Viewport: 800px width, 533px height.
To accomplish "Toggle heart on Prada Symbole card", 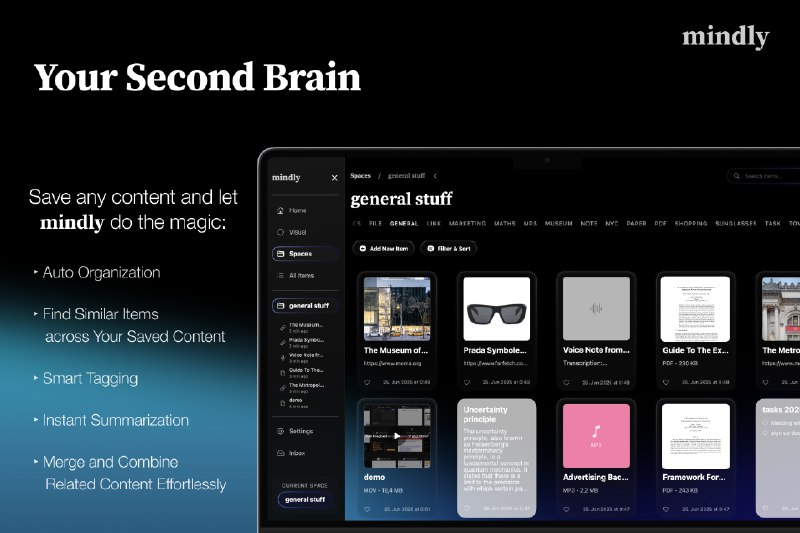I will click(467, 382).
